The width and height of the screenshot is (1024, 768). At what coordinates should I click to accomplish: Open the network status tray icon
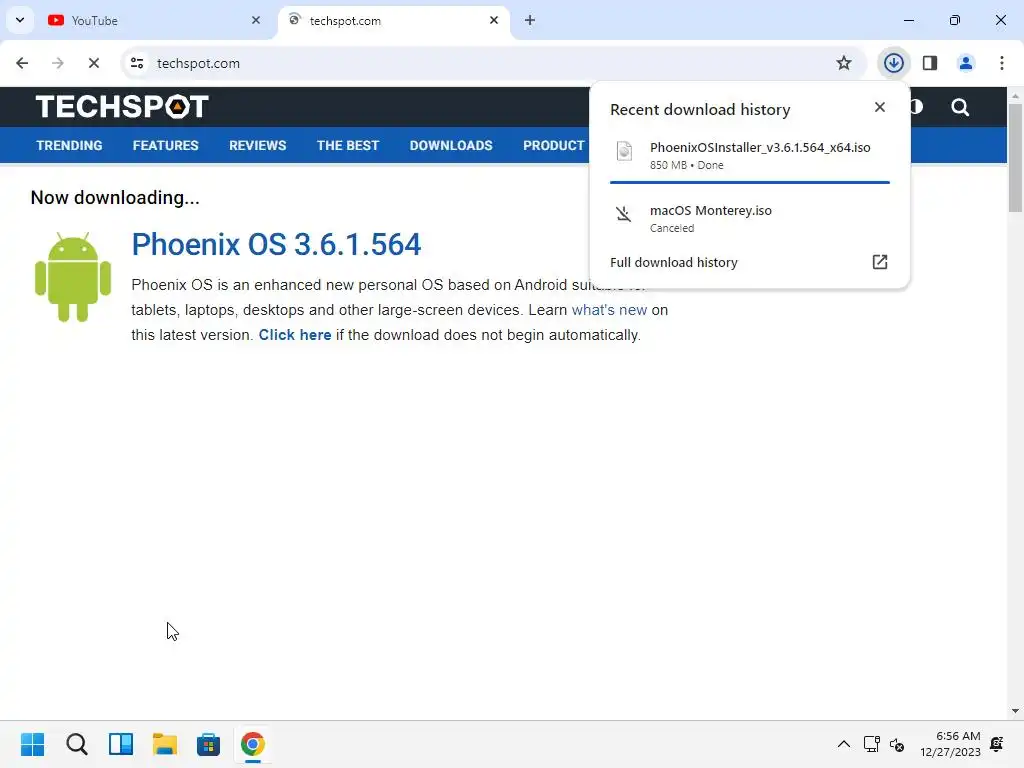pyautogui.click(x=872, y=744)
